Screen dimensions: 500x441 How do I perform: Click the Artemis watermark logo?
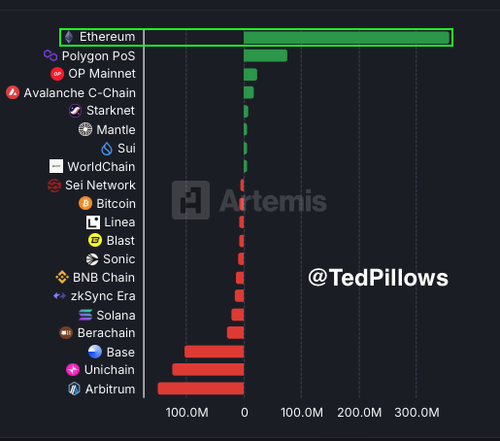click(x=249, y=200)
